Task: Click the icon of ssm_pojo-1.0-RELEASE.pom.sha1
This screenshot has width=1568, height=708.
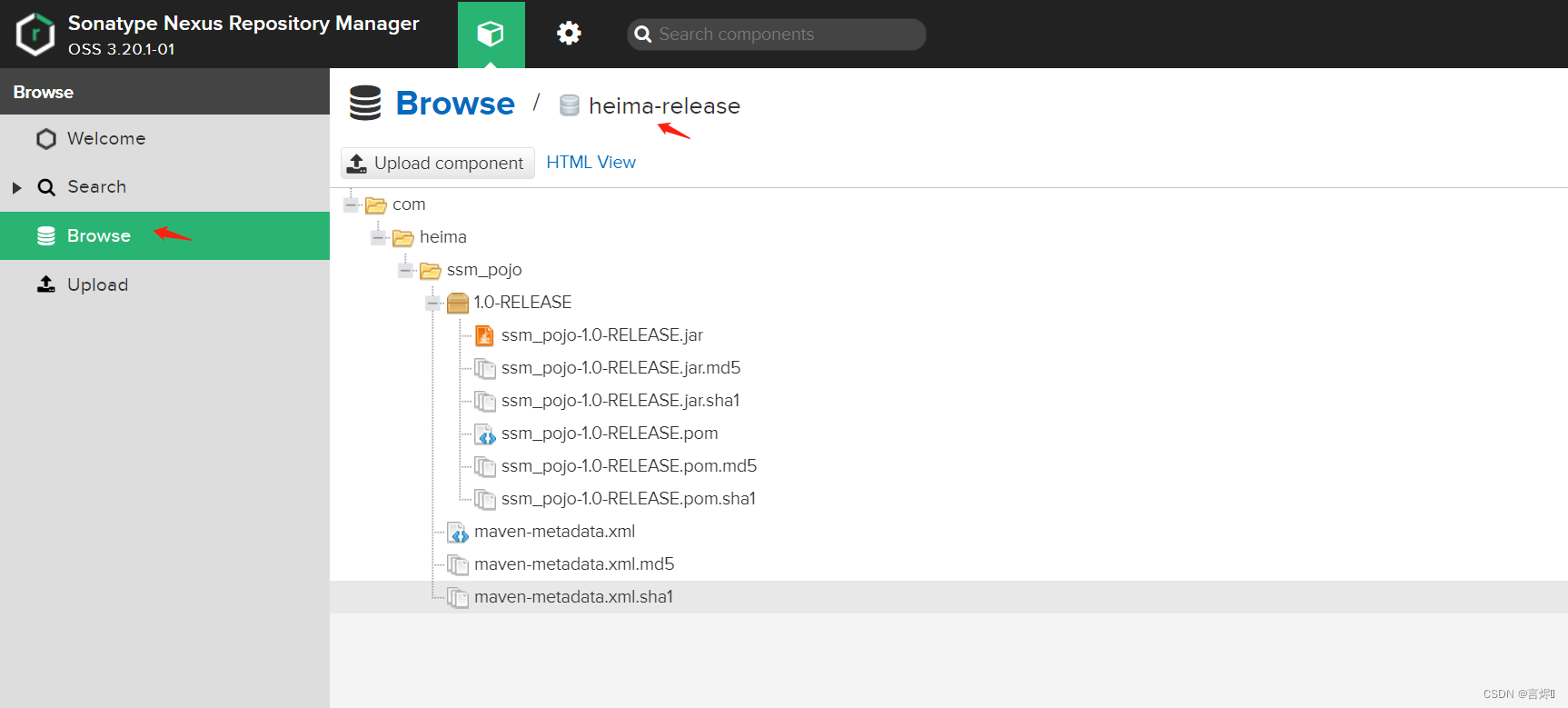Action: pos(485,500)
